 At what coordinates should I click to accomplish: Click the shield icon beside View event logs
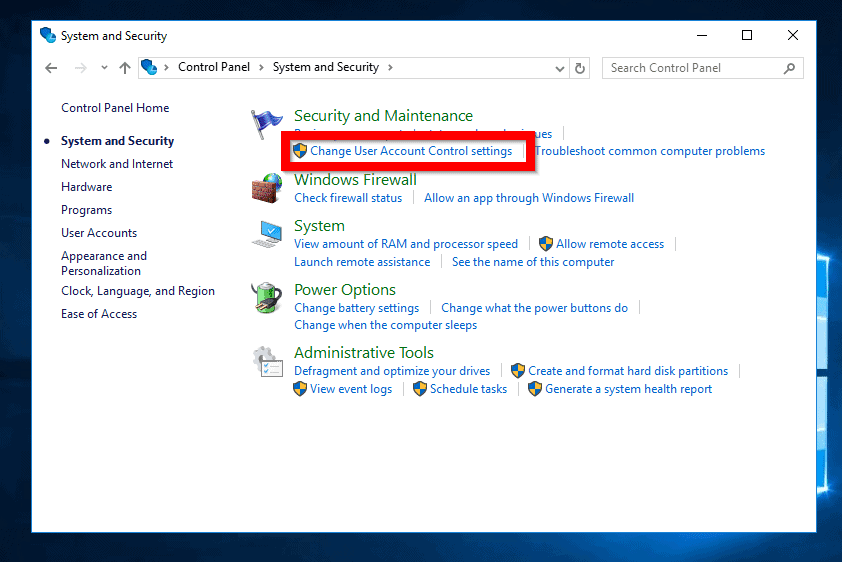300,389
